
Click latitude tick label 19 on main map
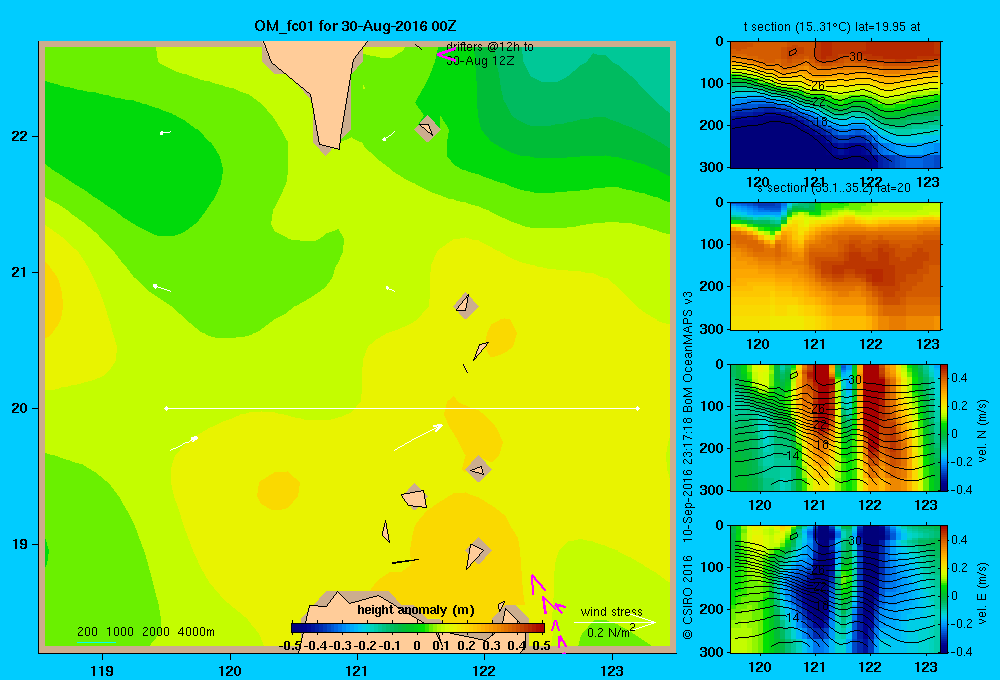pos(19,544)
